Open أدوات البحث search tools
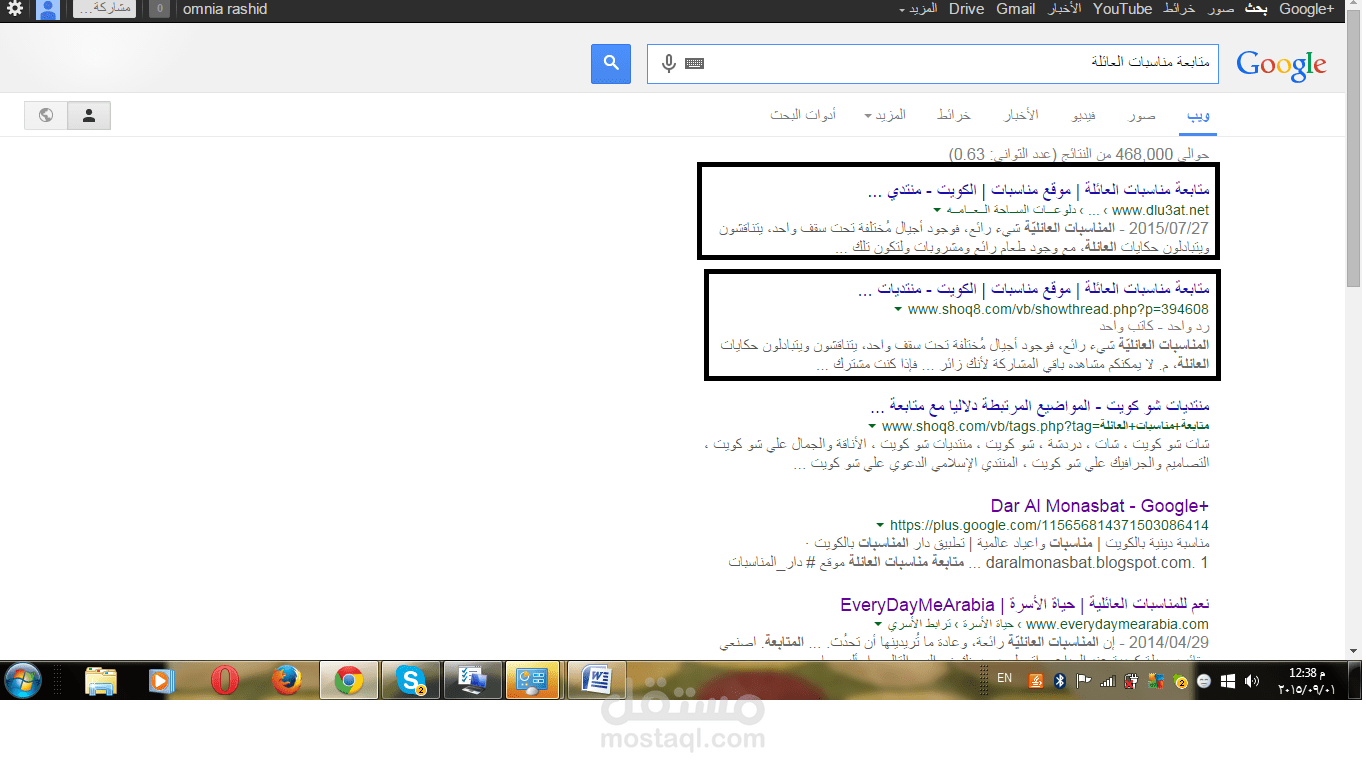 coord(803,115)
